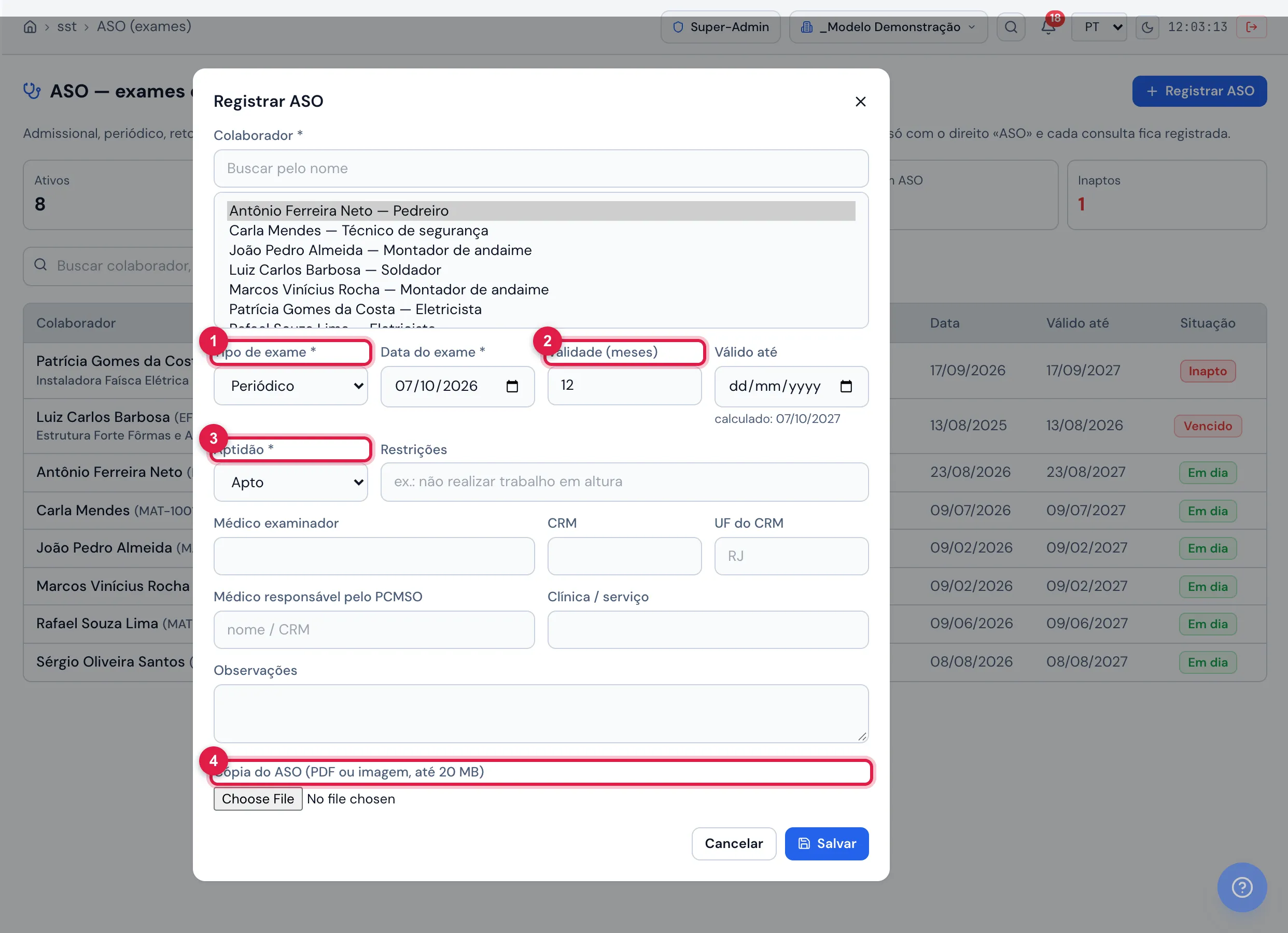Click the Clínica / serviço input field

tap(708, 630)
